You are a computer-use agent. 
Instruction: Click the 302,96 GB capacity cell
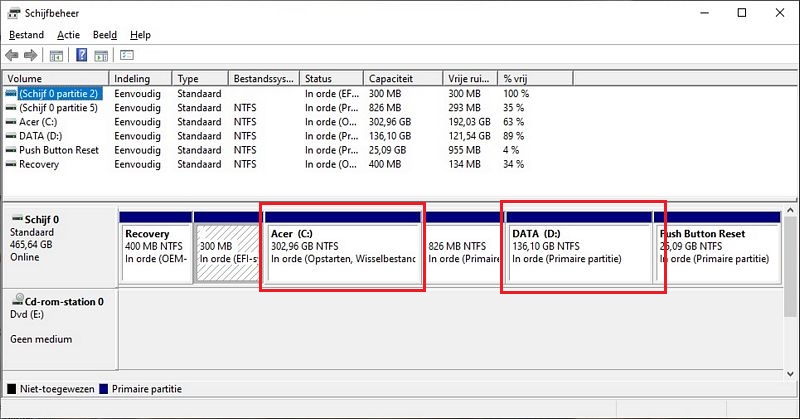click(x=390, y=122)
